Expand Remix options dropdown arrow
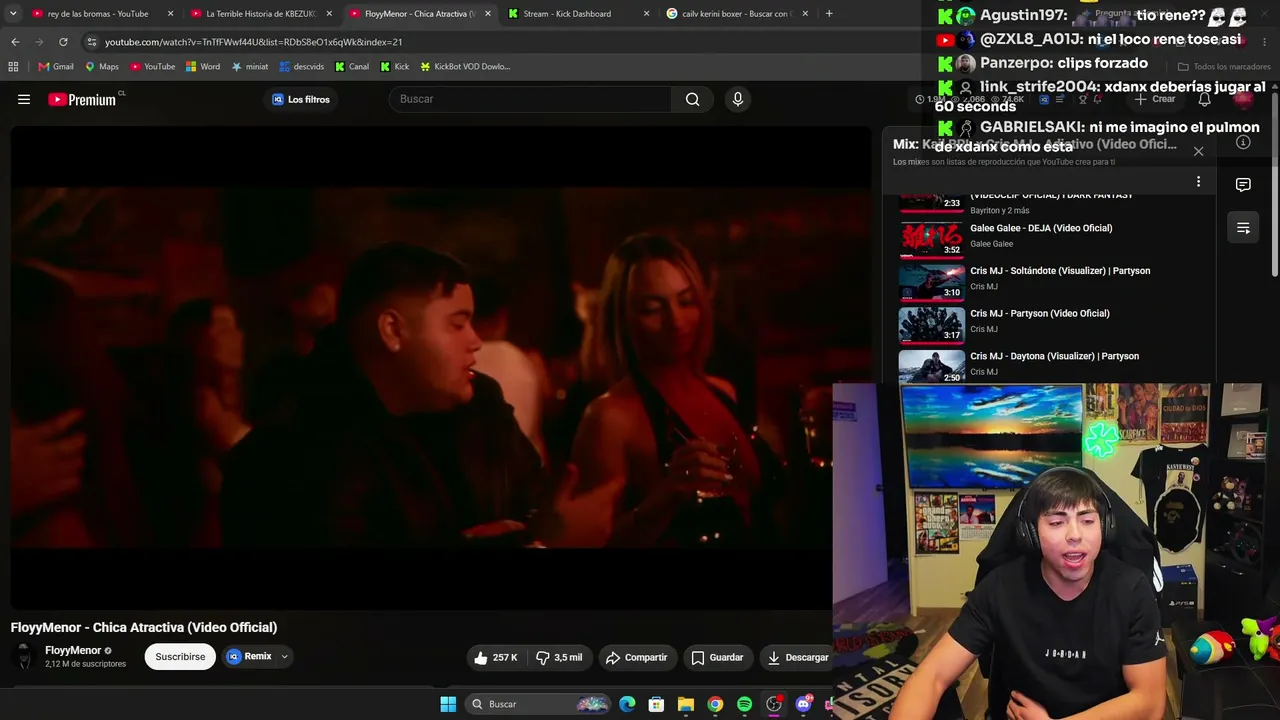 [284, 657]
